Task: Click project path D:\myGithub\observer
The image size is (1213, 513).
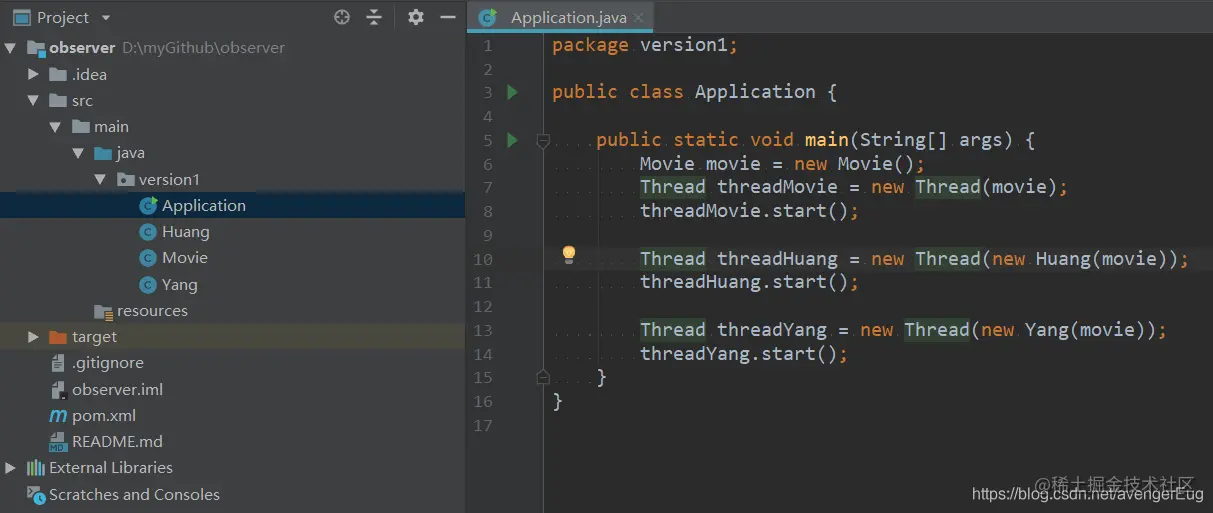Action: tap(203, 48)
